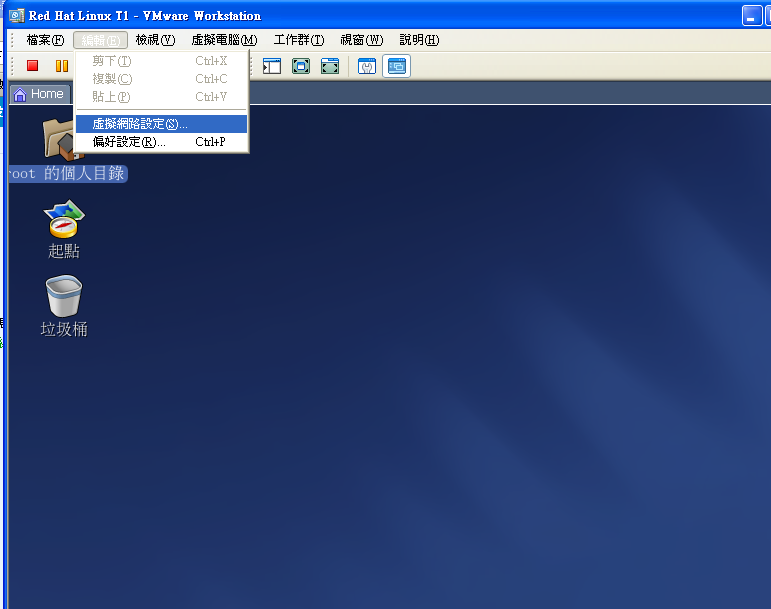Image resolution: width=771 pixels, height=609 pixels.
Task: Click the 垃圾桶 desktop label text
Action: coord(64,329)
